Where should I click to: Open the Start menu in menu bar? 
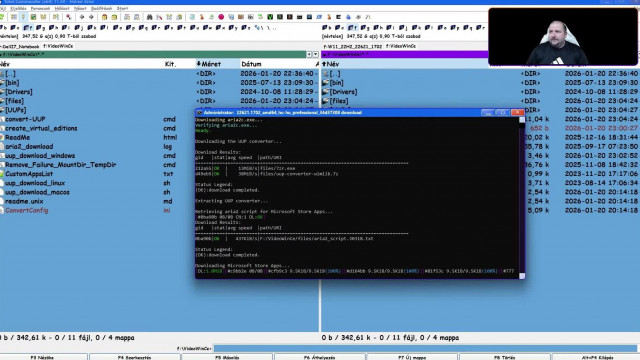point(122,9)
